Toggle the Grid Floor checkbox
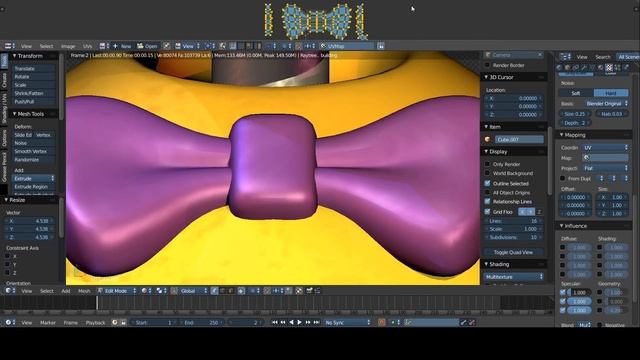The height and width of the screenshot is (360, 640). [x=487, y=212]
